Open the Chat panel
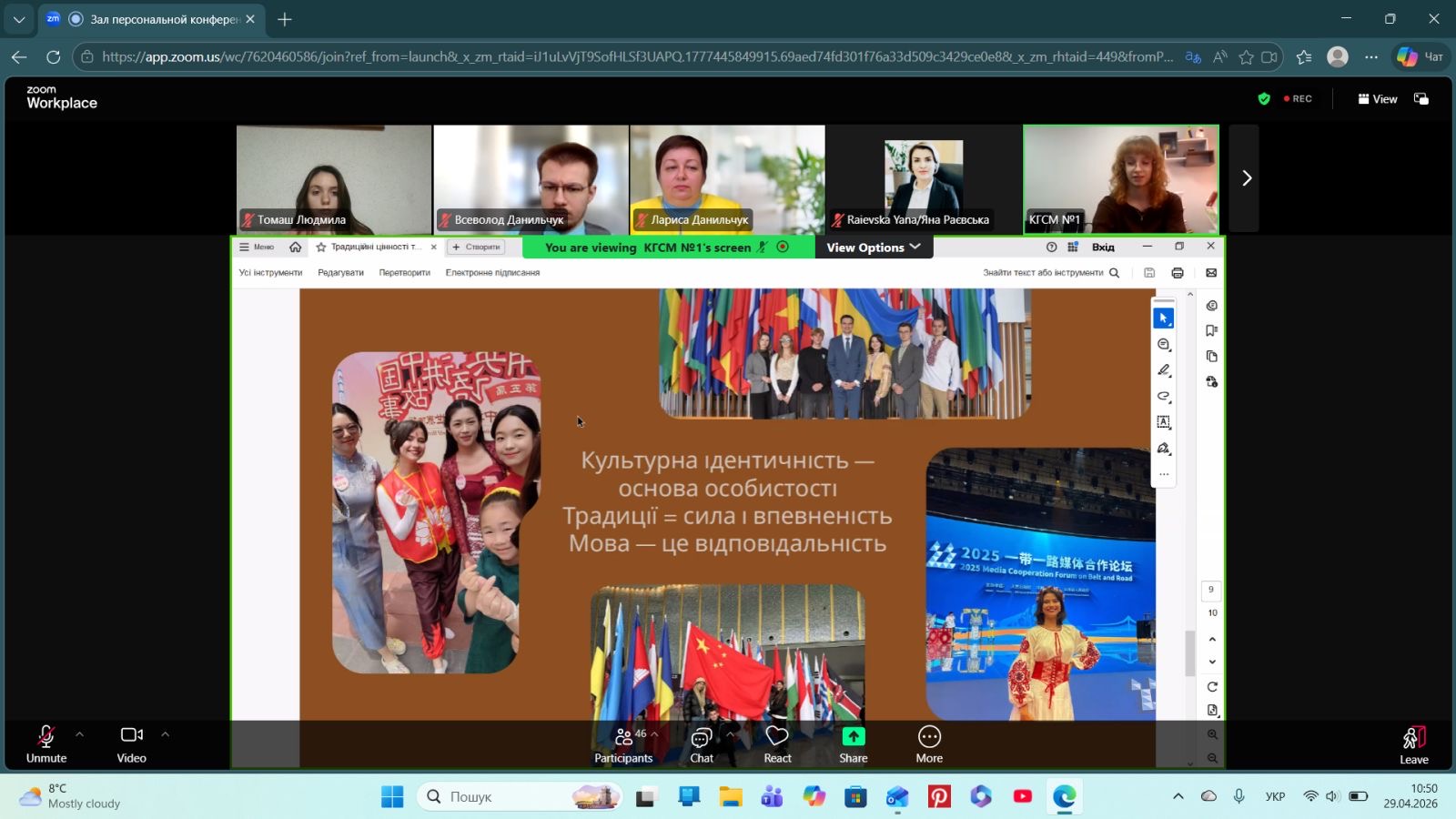Screen dimensions: 1456x819 [702, 743]
